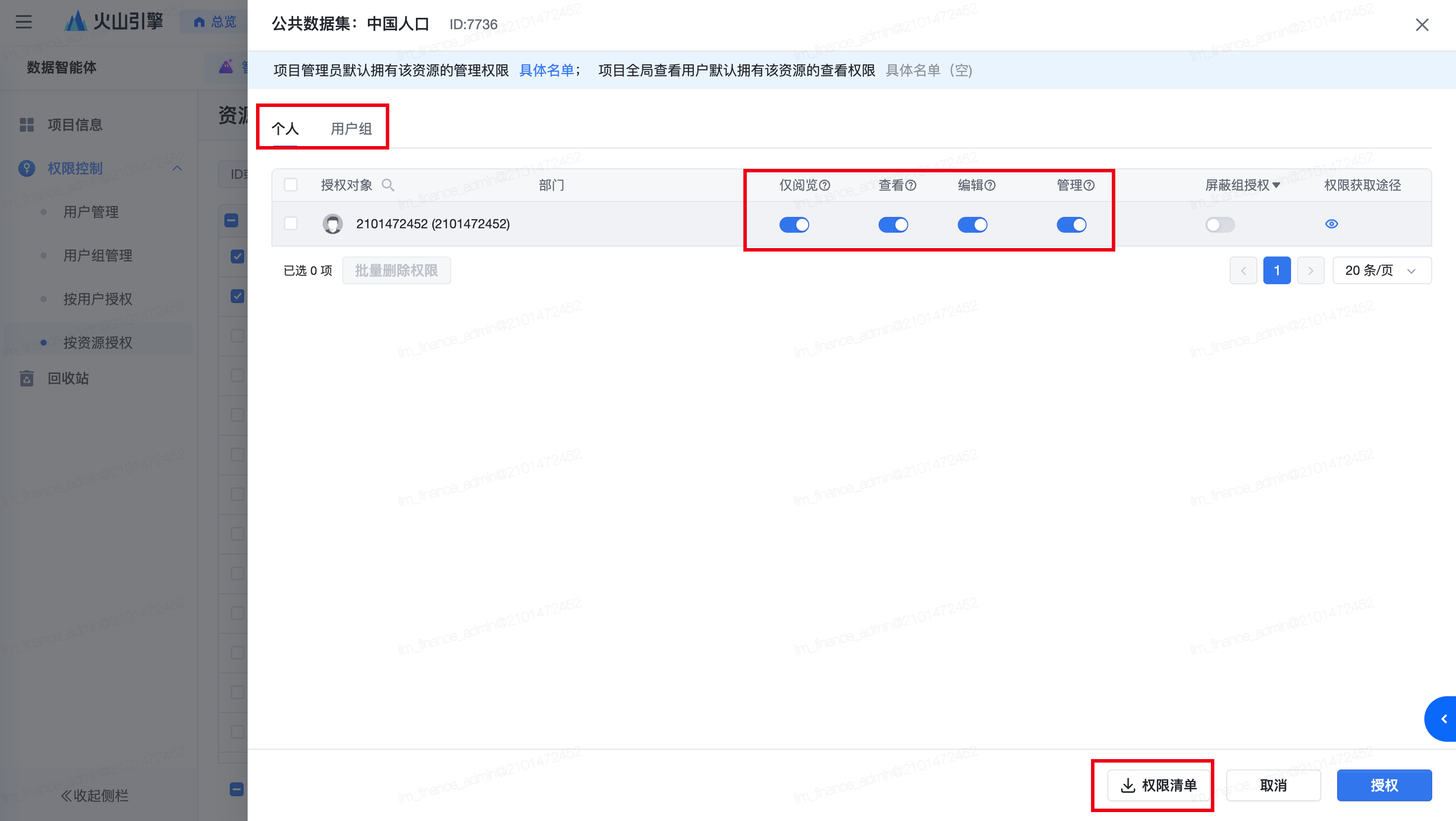Click the 取消 button

(x=1273, y=785)
